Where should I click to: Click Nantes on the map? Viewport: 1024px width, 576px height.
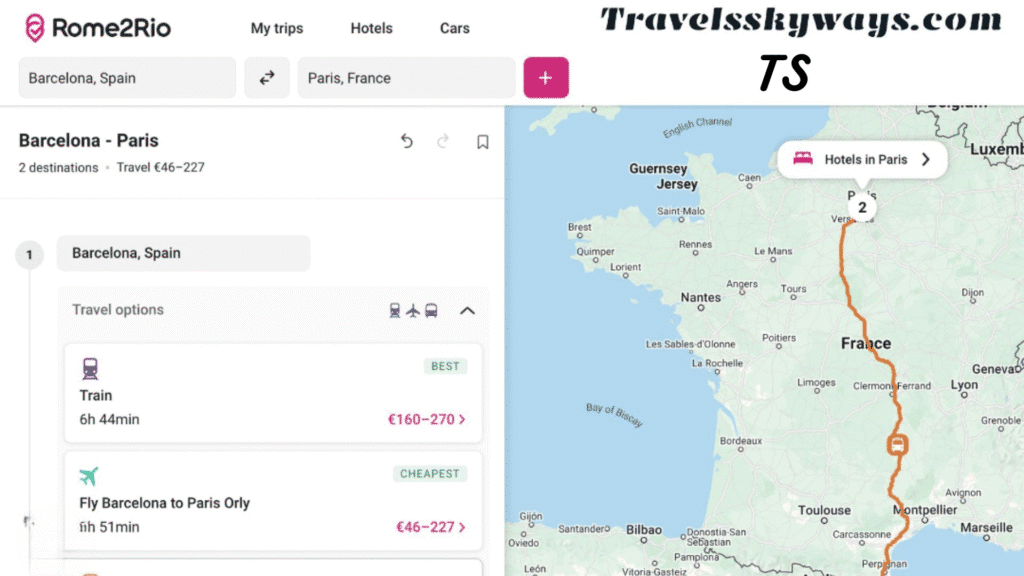coord(701,297)
